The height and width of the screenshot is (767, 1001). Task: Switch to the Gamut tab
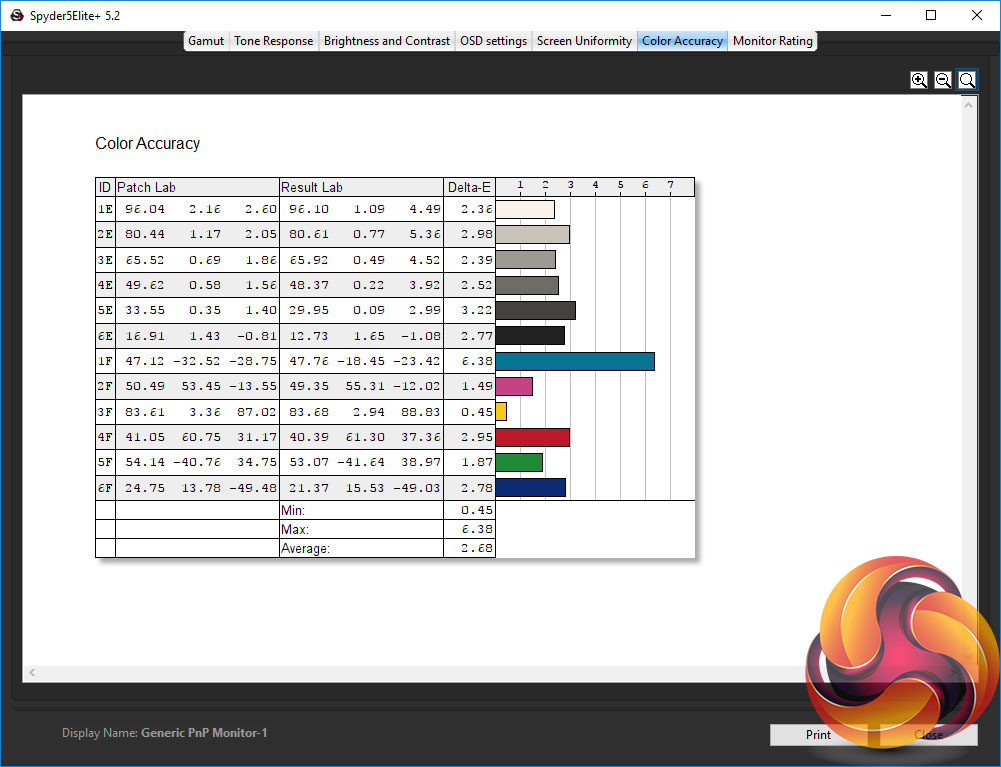(x=206, y=41)
